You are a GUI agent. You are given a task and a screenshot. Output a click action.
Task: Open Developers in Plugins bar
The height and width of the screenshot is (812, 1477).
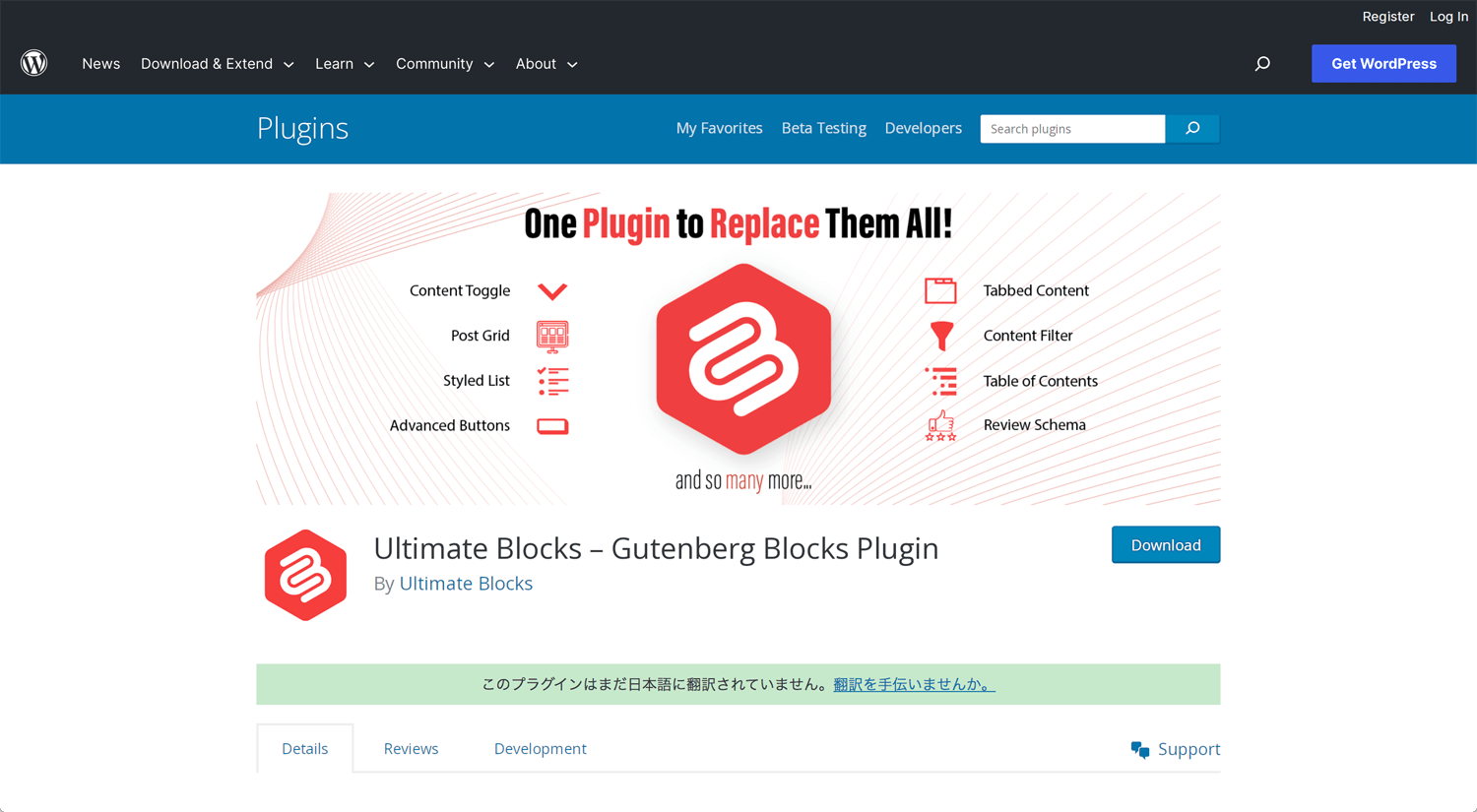coord(923,128)
